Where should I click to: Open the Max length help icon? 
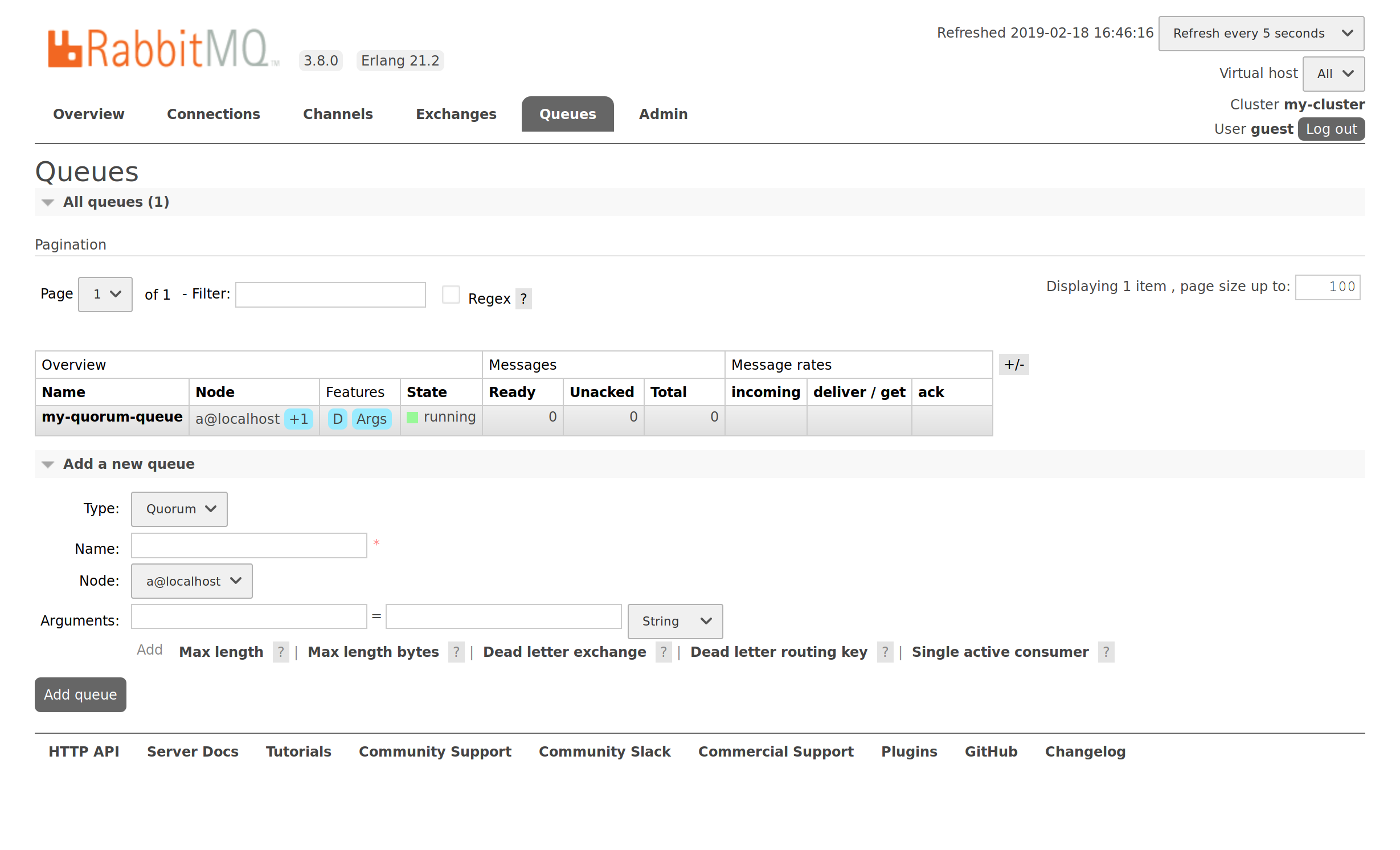point(280,652)
